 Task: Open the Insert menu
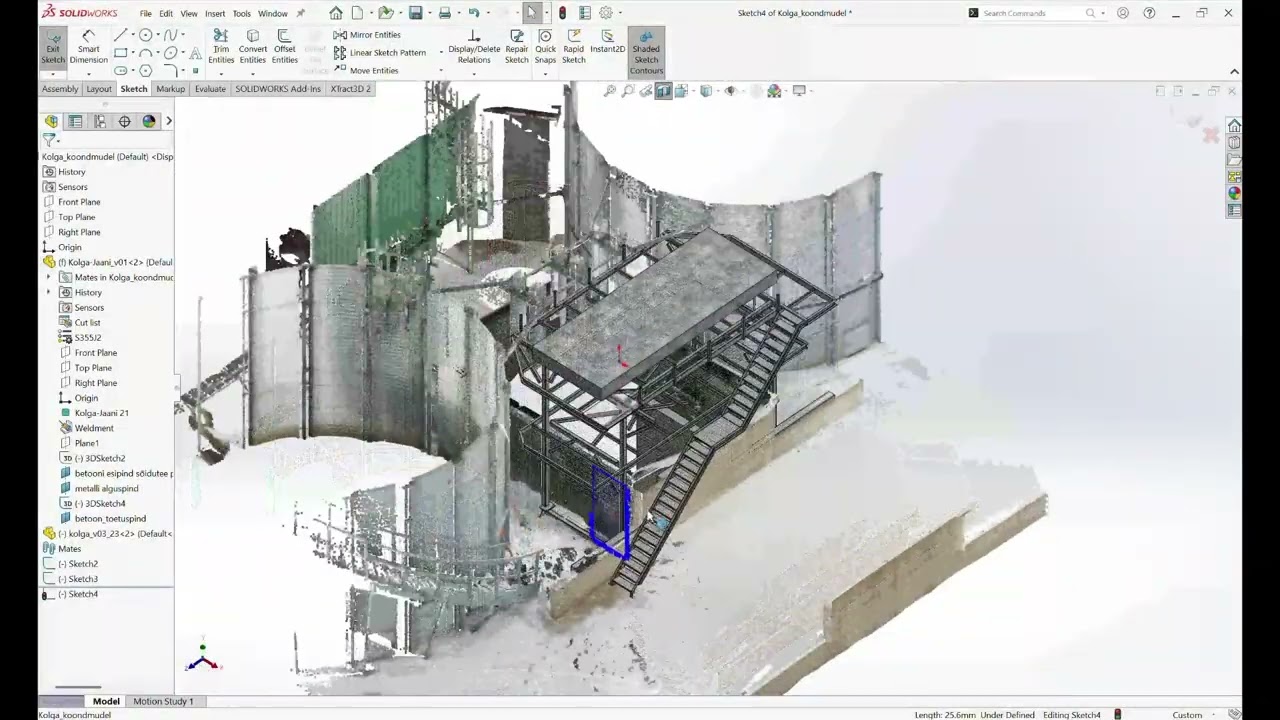pos(215,14)
